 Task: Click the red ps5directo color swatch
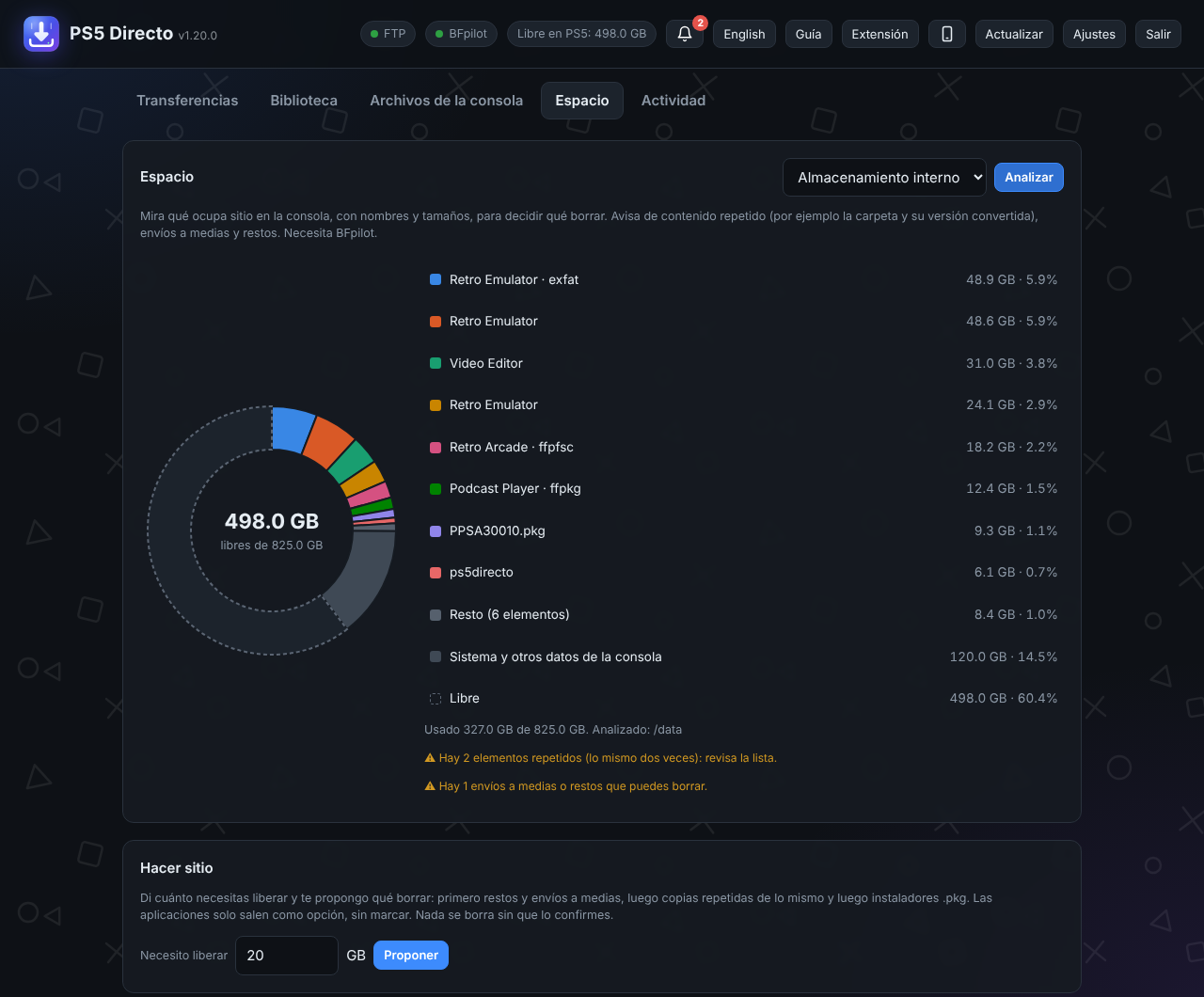[436, 572]
